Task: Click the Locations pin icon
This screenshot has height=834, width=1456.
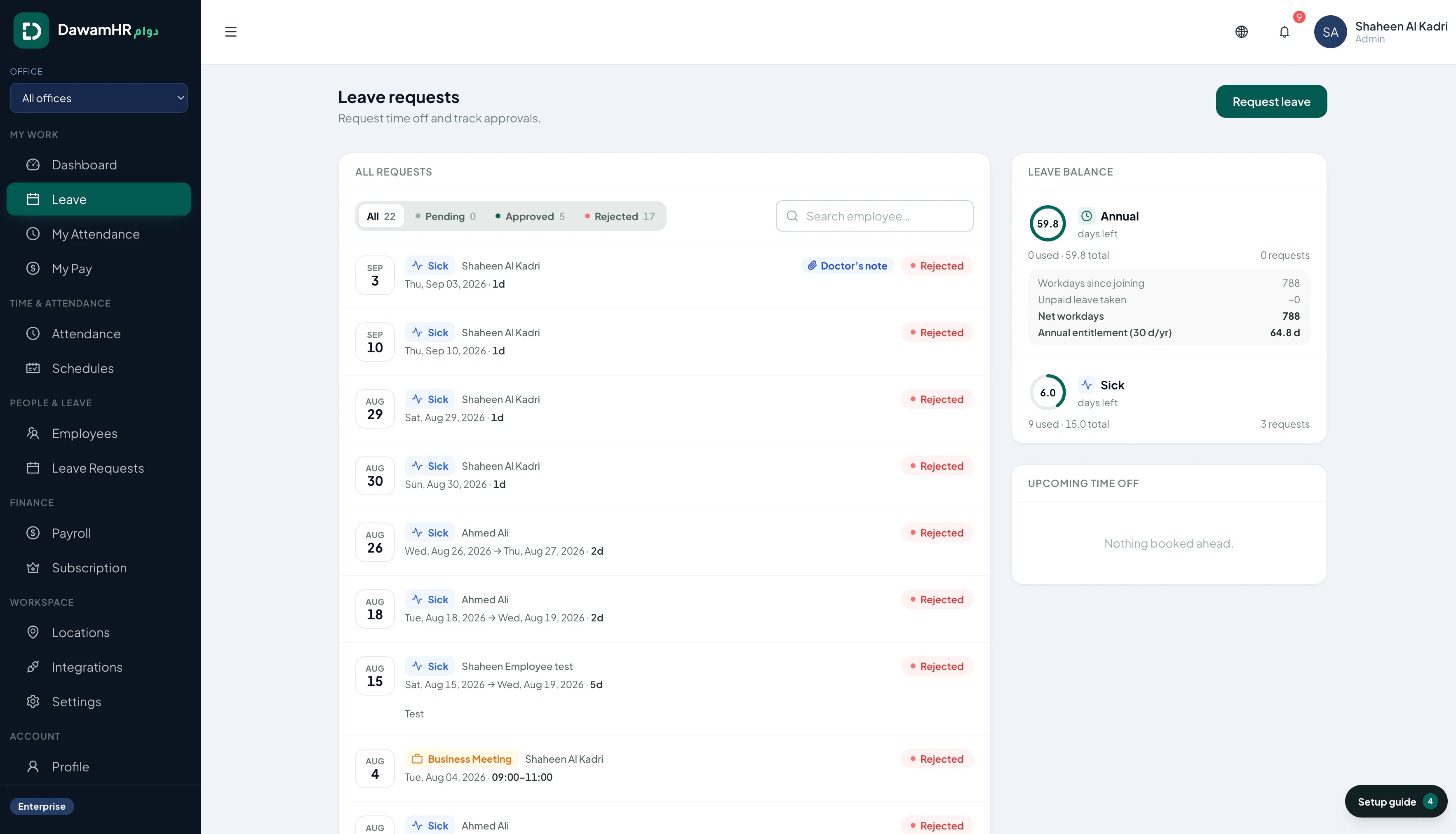Action: (x=33, y=633)
